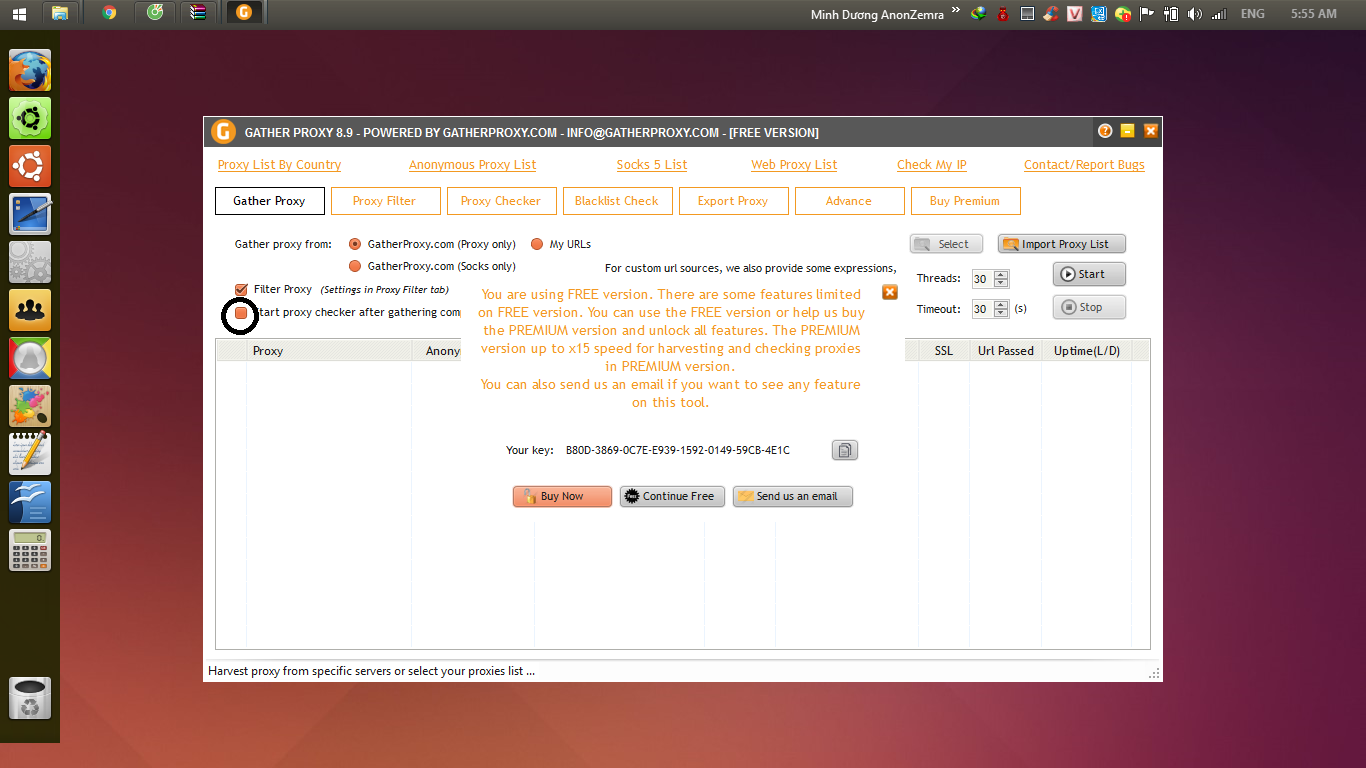
Task: Click the volume speaker tray icon
Action: click(1195, 14)
